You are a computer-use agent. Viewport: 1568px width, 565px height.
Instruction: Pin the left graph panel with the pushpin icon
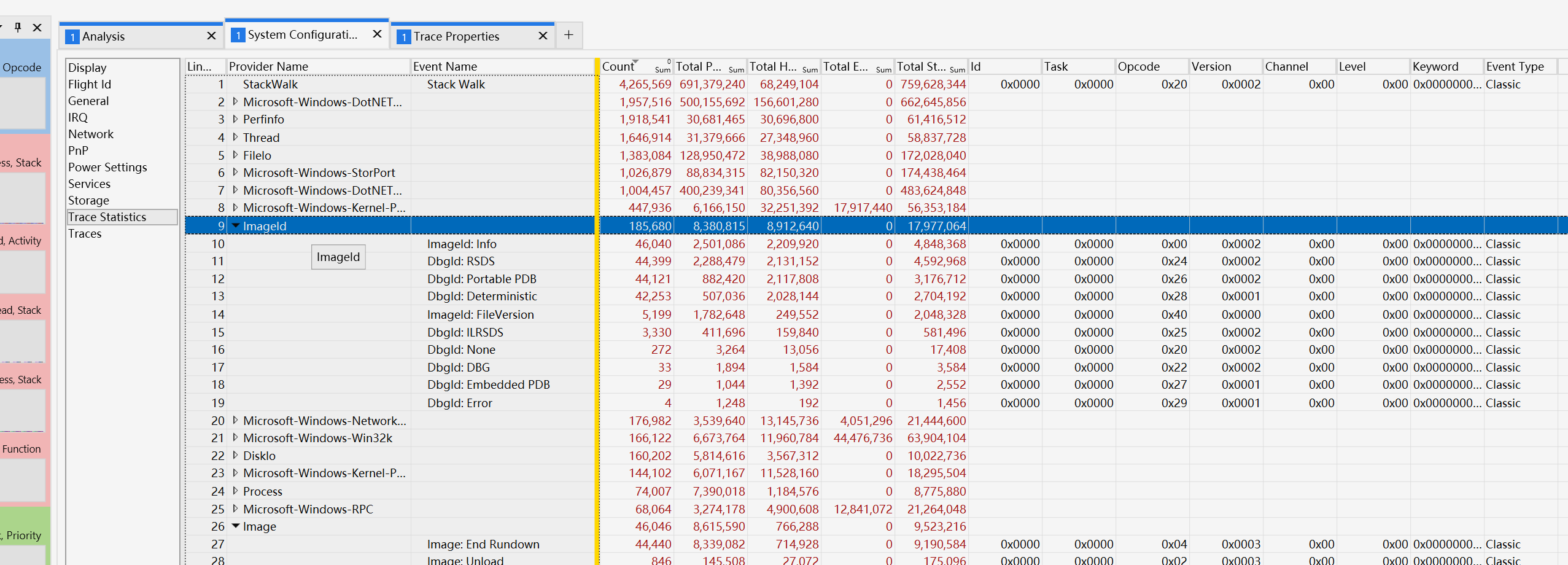tap(18, 27)
